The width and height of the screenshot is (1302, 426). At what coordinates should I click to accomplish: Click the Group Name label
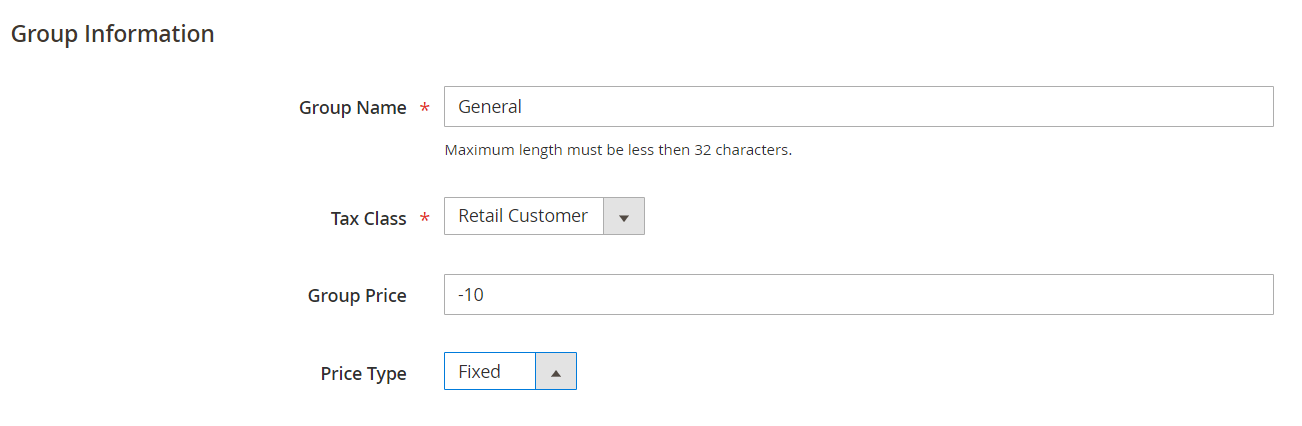pyautogui.click(x=352, y=108)
